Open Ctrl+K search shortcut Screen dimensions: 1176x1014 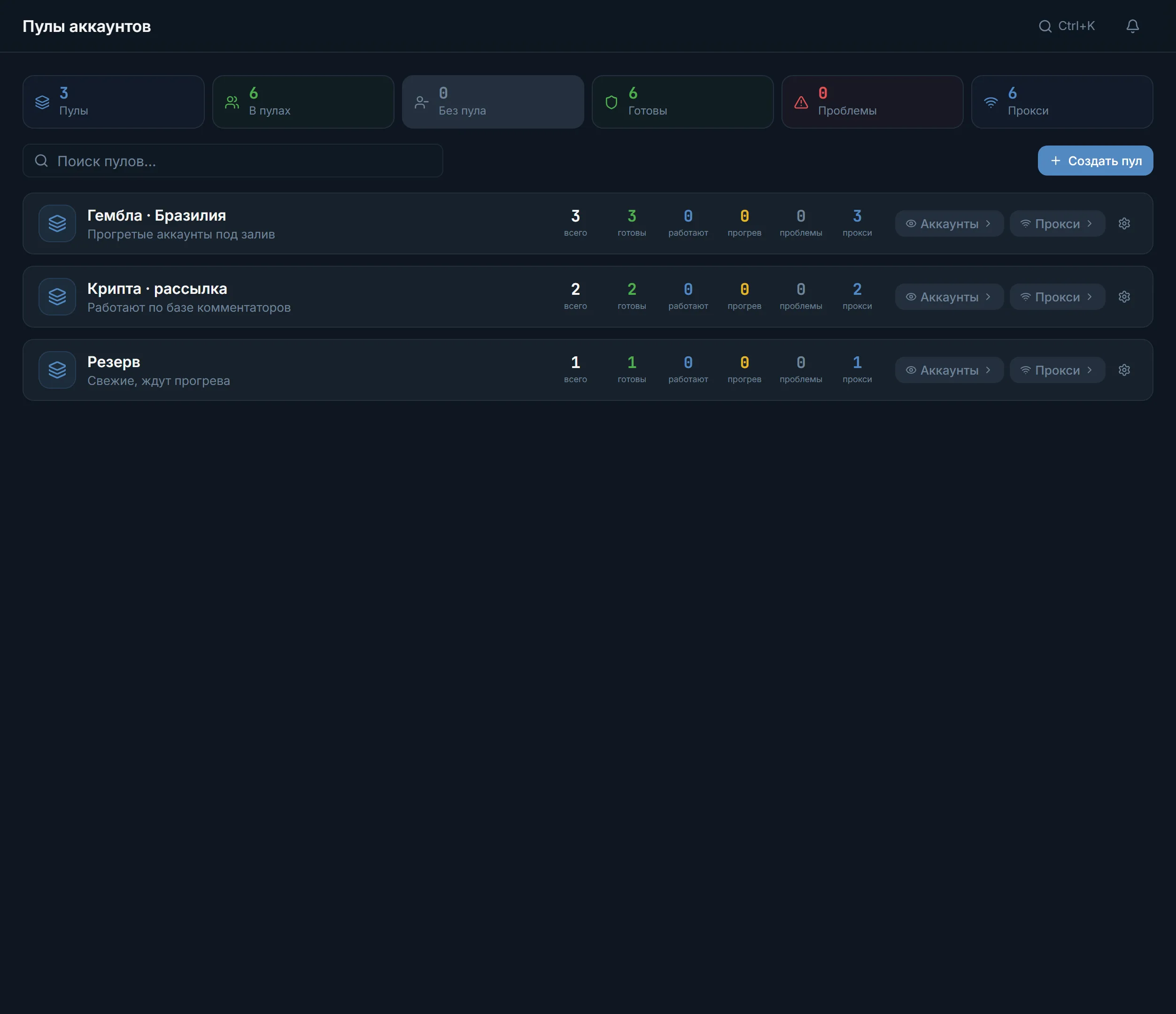coord(1067,26)
